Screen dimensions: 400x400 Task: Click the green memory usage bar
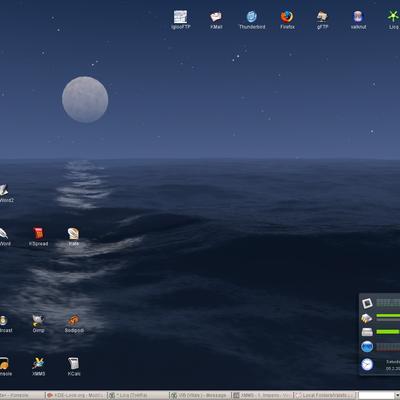[388, 316]
